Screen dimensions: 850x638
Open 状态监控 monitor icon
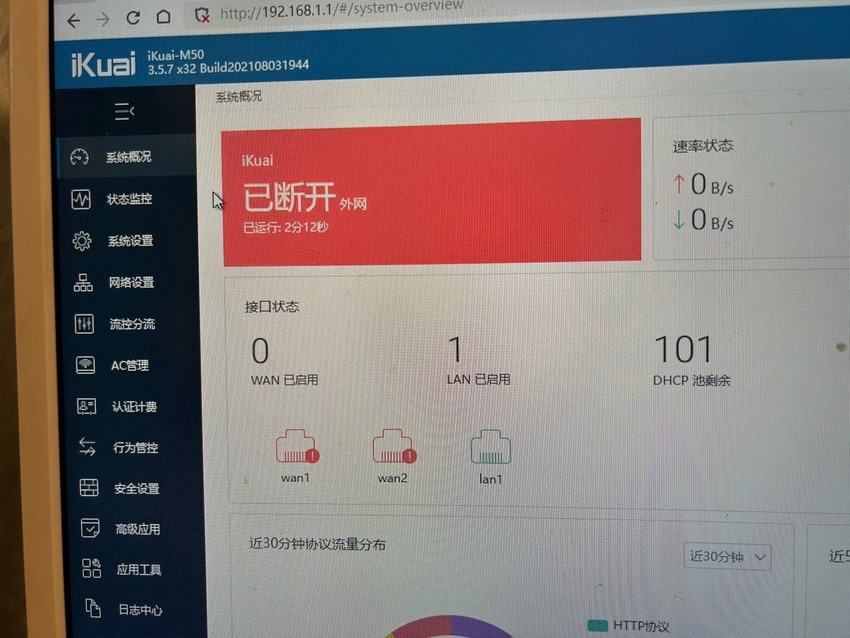pyautogui.click(x=81, y=199)
